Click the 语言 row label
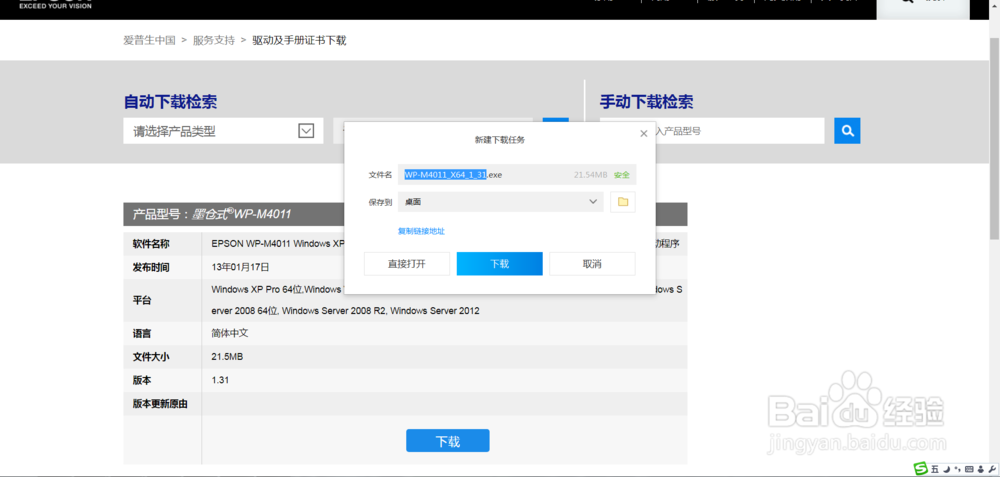 click(x=142, y=334)
